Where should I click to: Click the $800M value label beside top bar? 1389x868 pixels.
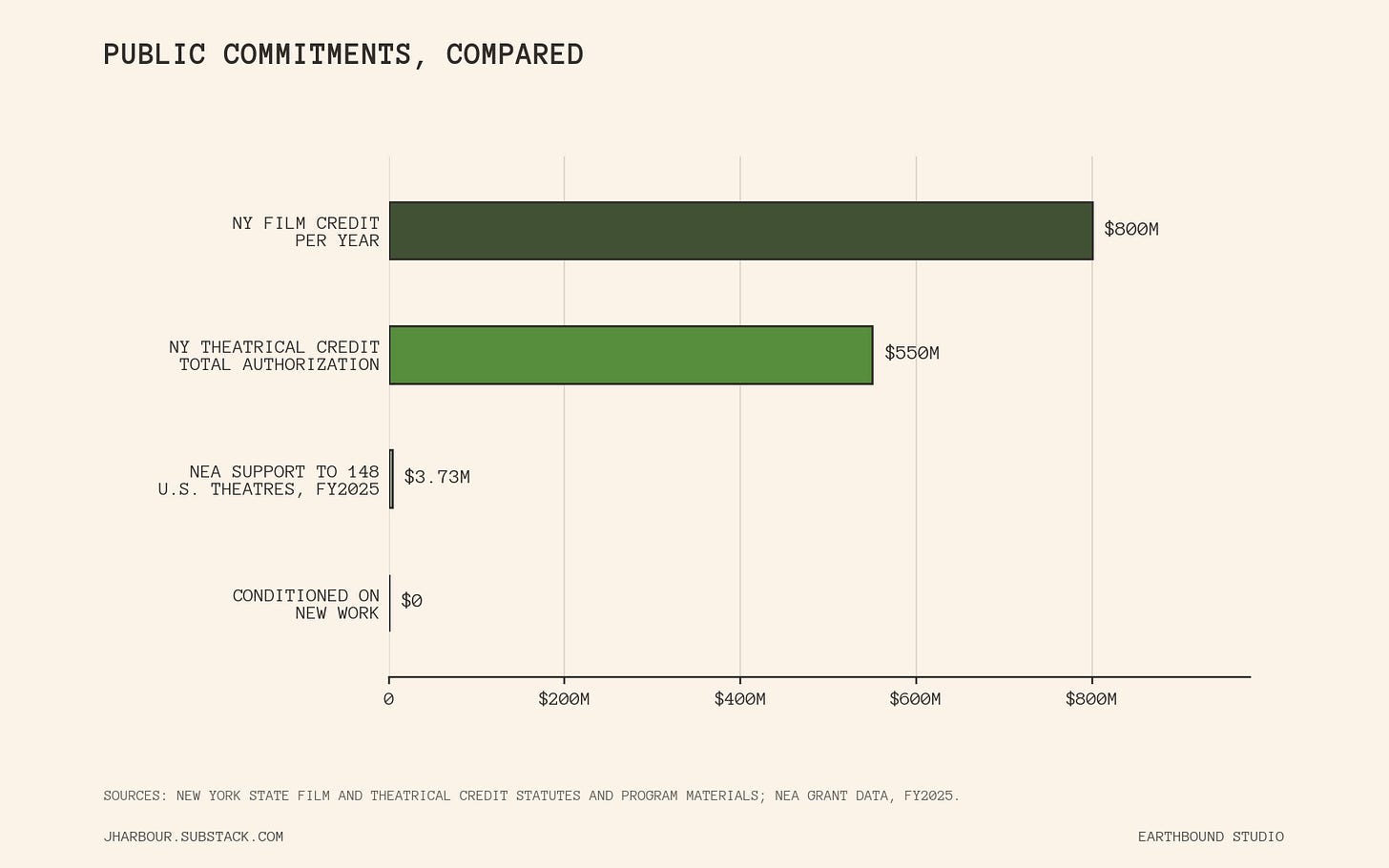click(1131, 230)
